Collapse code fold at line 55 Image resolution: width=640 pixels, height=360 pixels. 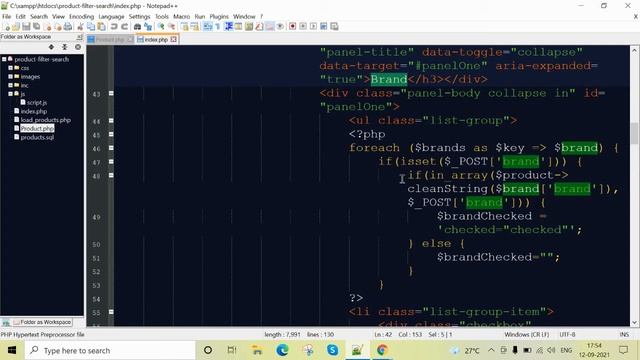[111, 312]
